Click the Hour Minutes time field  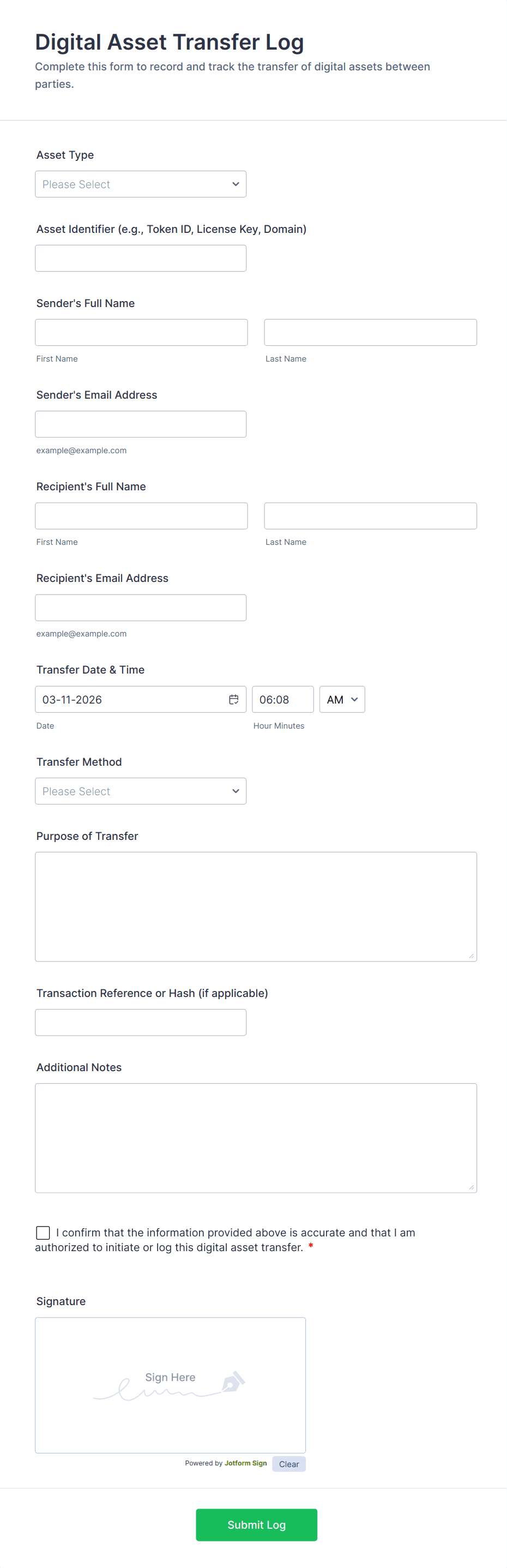pyautogui.click(x=283, y=699)
